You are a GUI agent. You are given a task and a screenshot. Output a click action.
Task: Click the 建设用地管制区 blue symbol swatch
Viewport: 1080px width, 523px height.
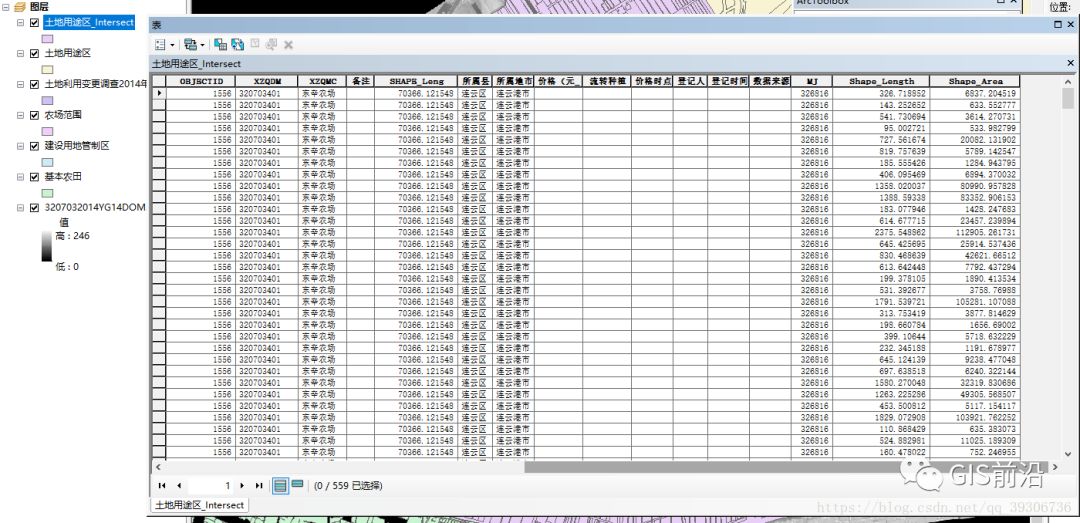[48, 163]
